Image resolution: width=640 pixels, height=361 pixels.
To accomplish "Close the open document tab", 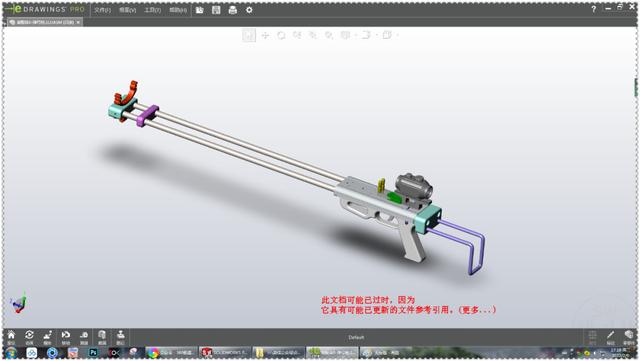I will click(x=78, y=22).
